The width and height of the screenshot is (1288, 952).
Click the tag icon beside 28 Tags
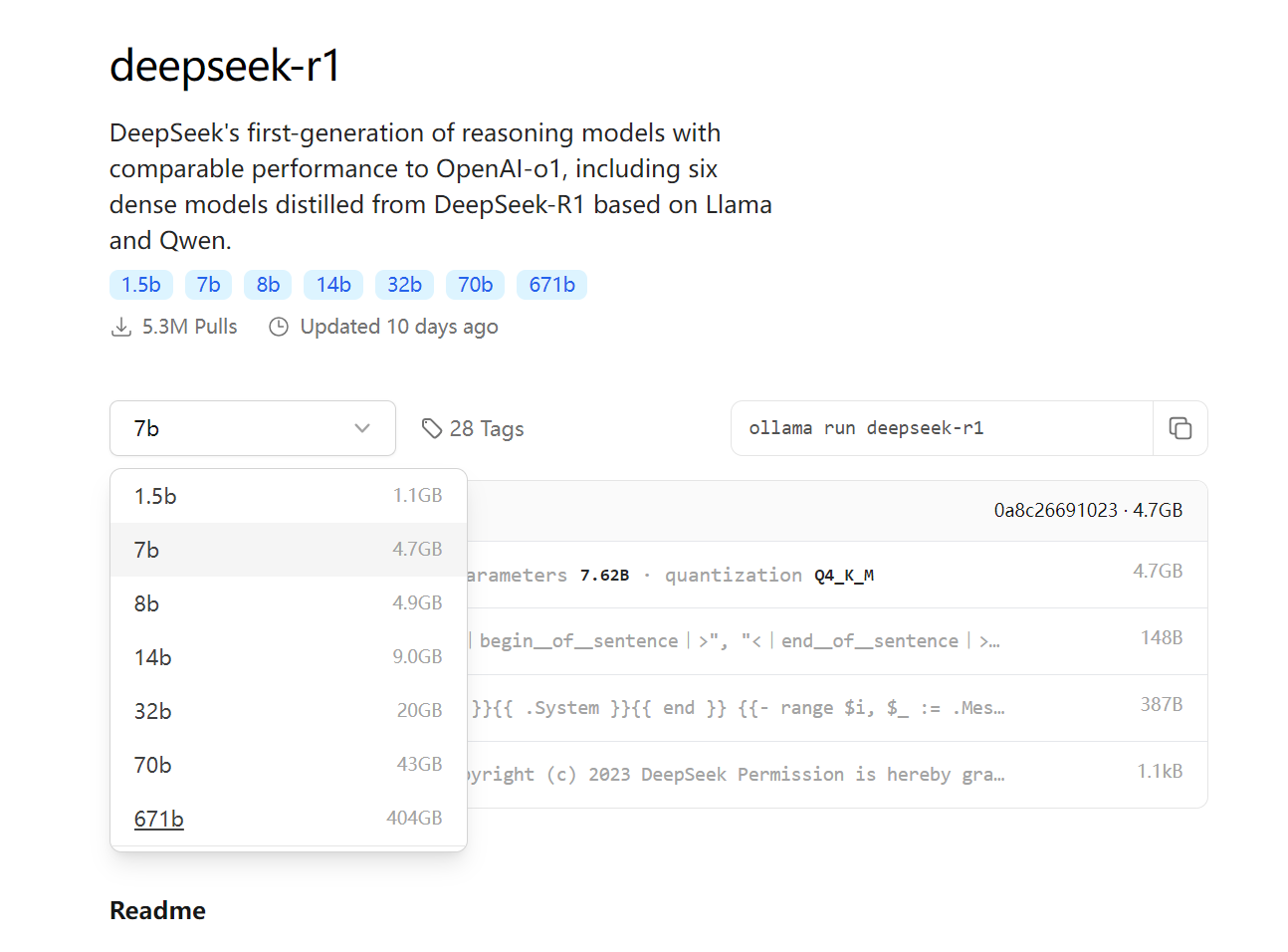click(x=432, y=428)
